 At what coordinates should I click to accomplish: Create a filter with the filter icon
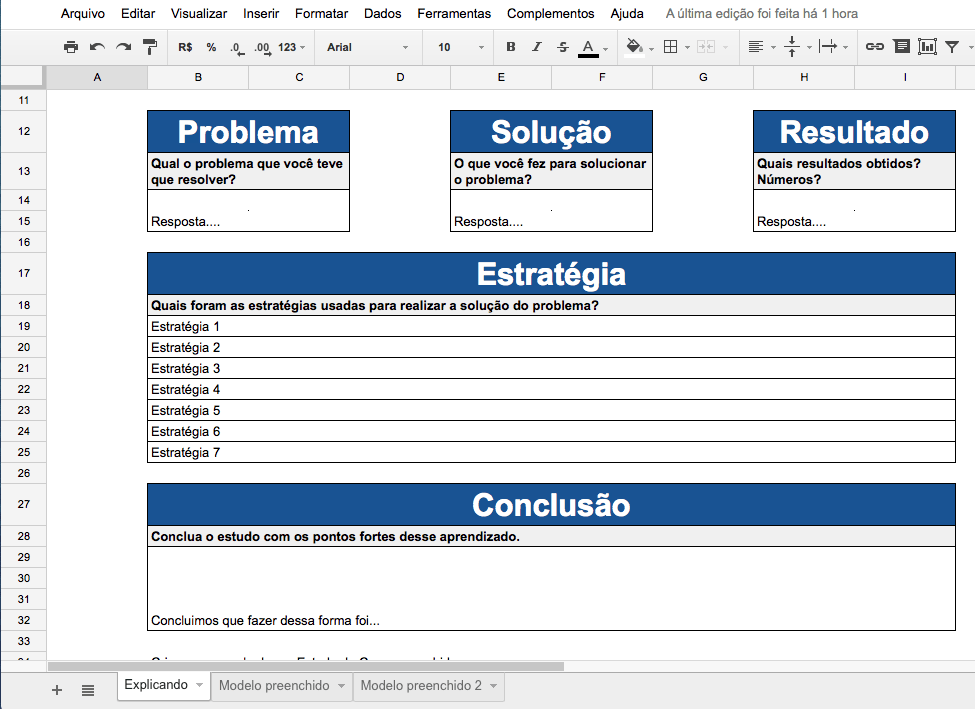(953, 46)
